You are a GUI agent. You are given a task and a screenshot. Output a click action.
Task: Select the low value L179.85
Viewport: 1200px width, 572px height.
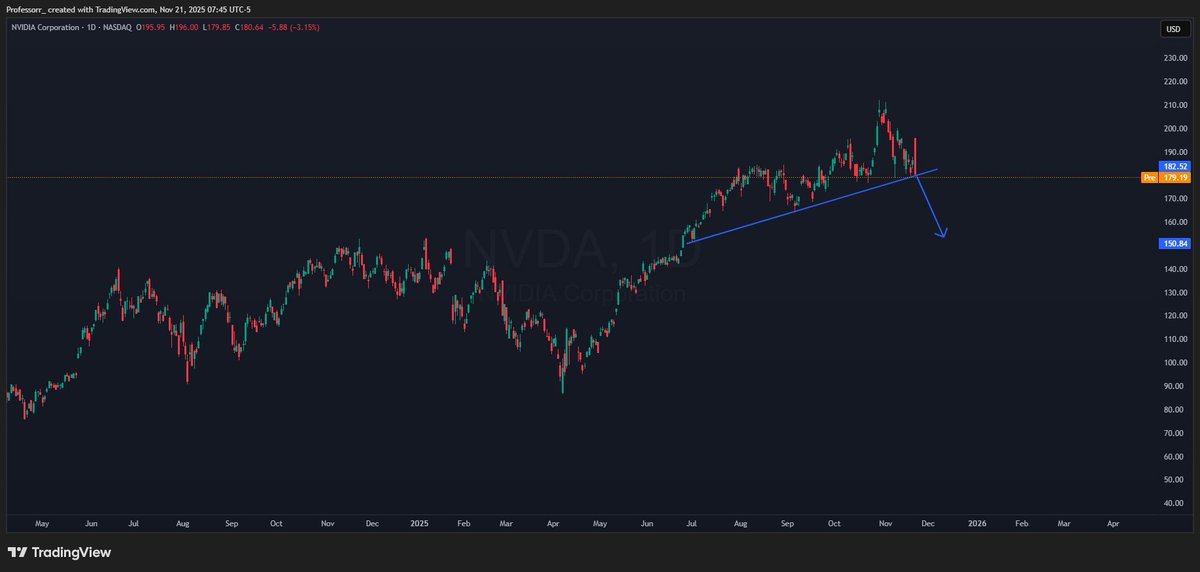[x=215, y=27]
